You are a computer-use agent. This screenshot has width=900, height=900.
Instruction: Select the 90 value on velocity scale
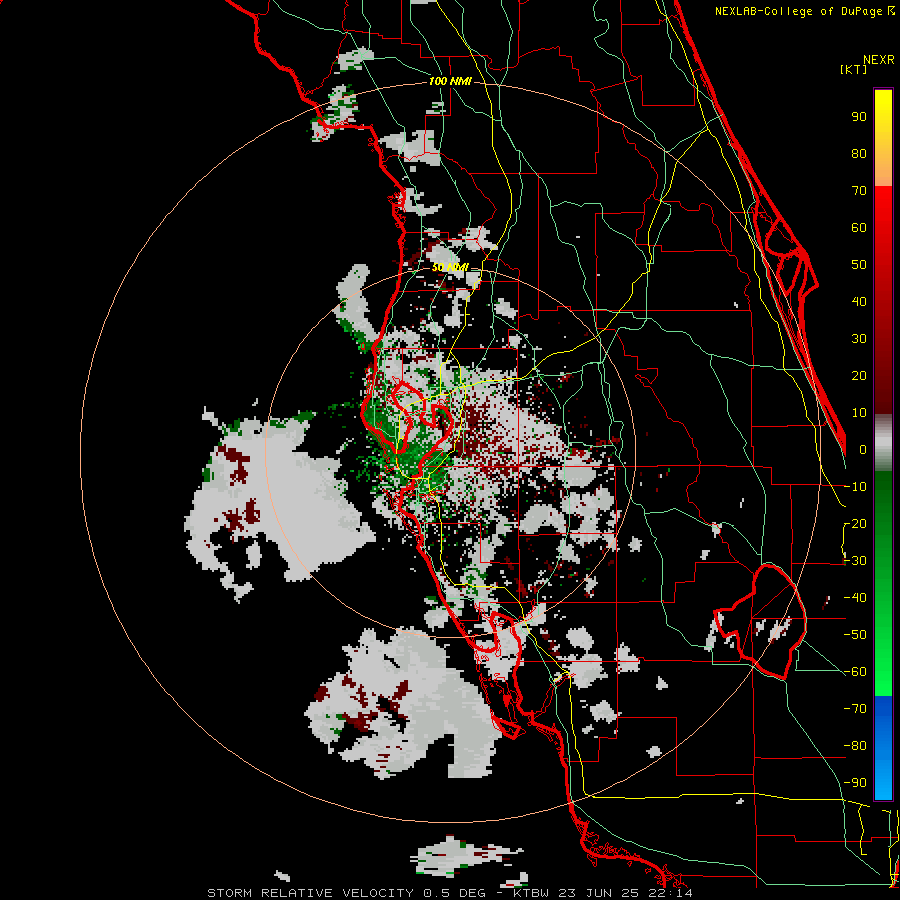pyautogui.click(x=859, y=117)
